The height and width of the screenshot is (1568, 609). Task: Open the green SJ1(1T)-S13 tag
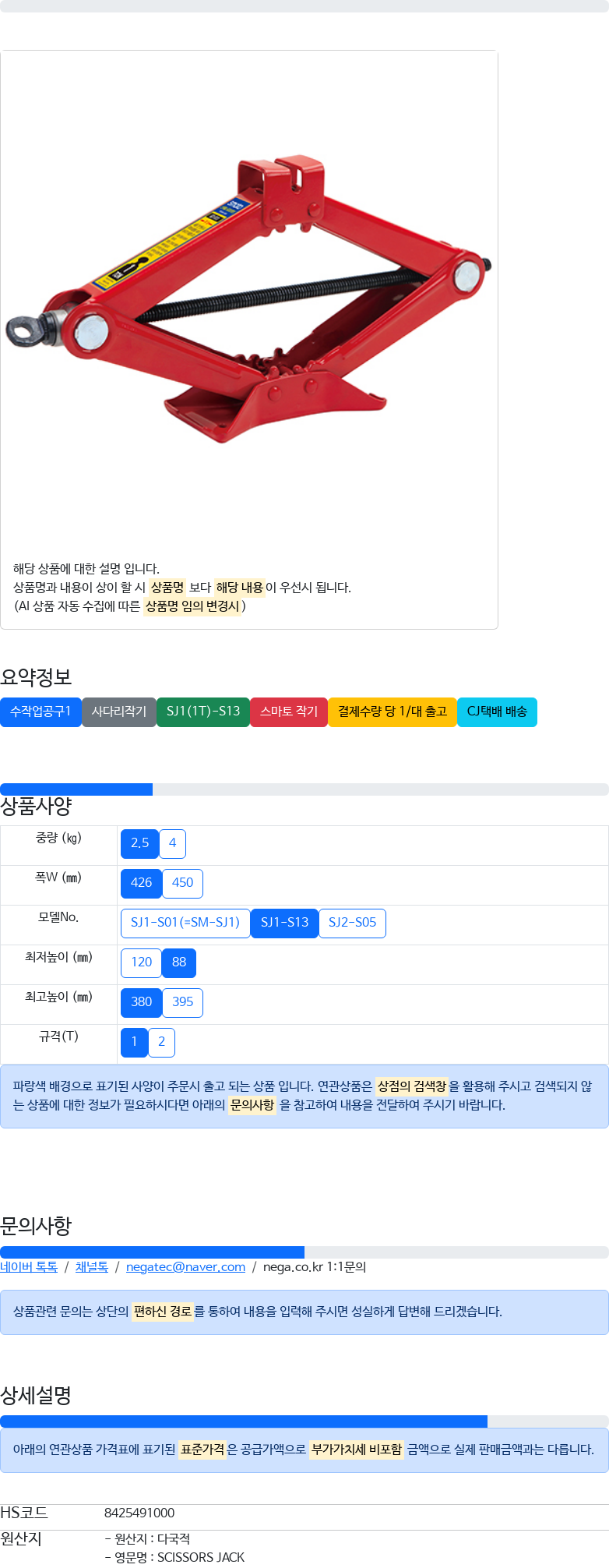(x=203, y=712)
